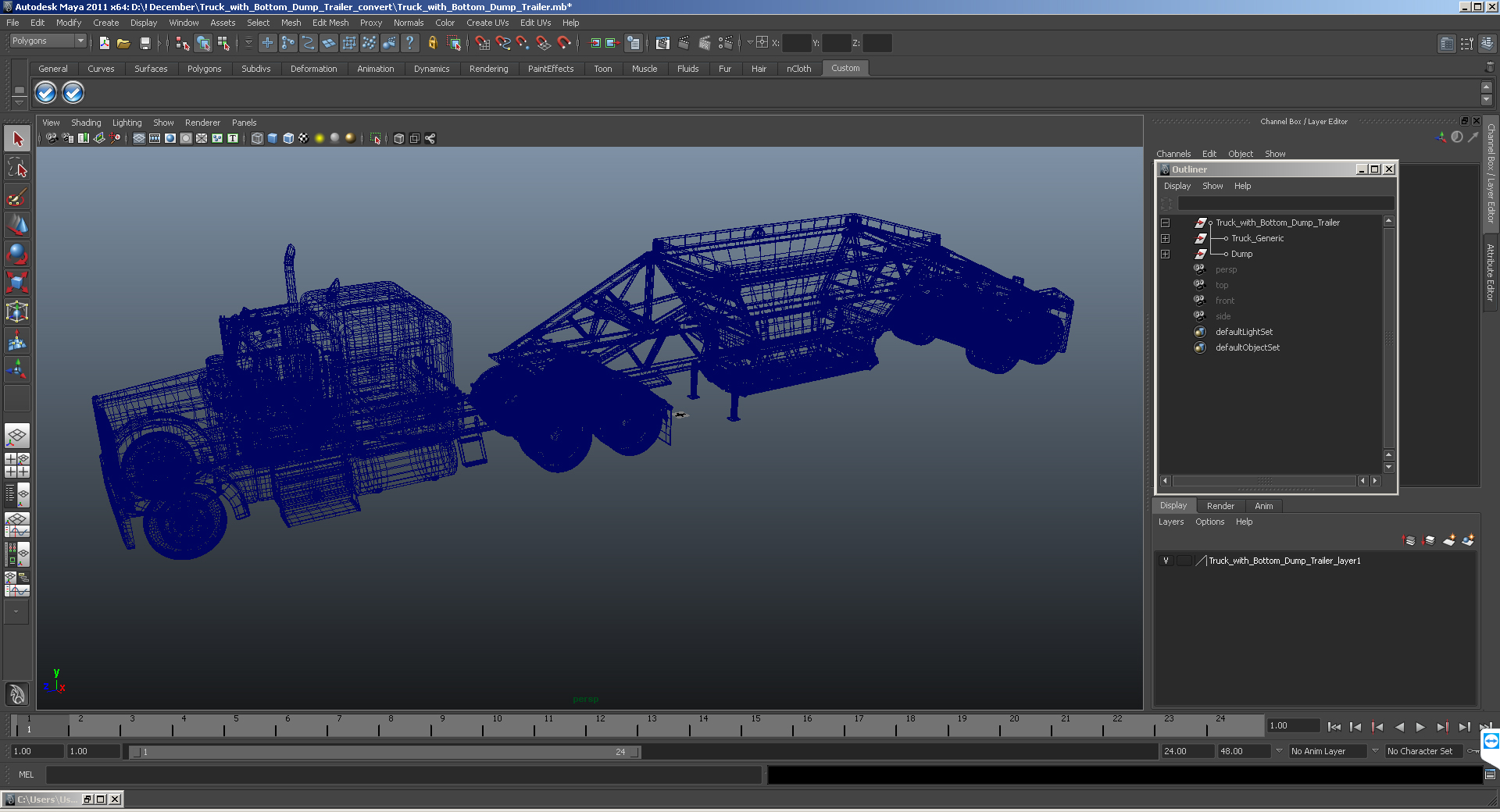Click the lock current selection padlock
1500x812 pixels.
[432, 43]
